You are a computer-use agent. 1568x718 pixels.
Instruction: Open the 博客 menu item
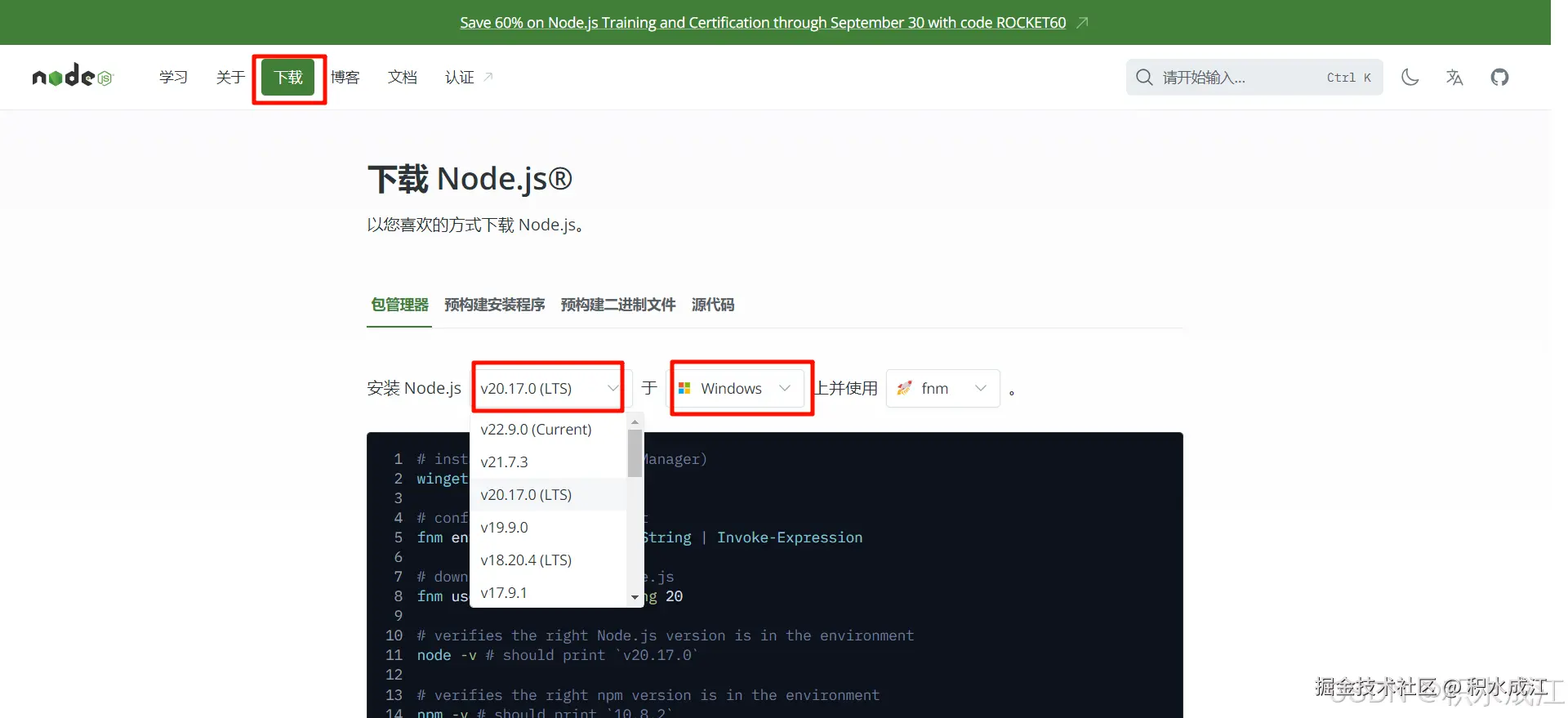(345, 77)
